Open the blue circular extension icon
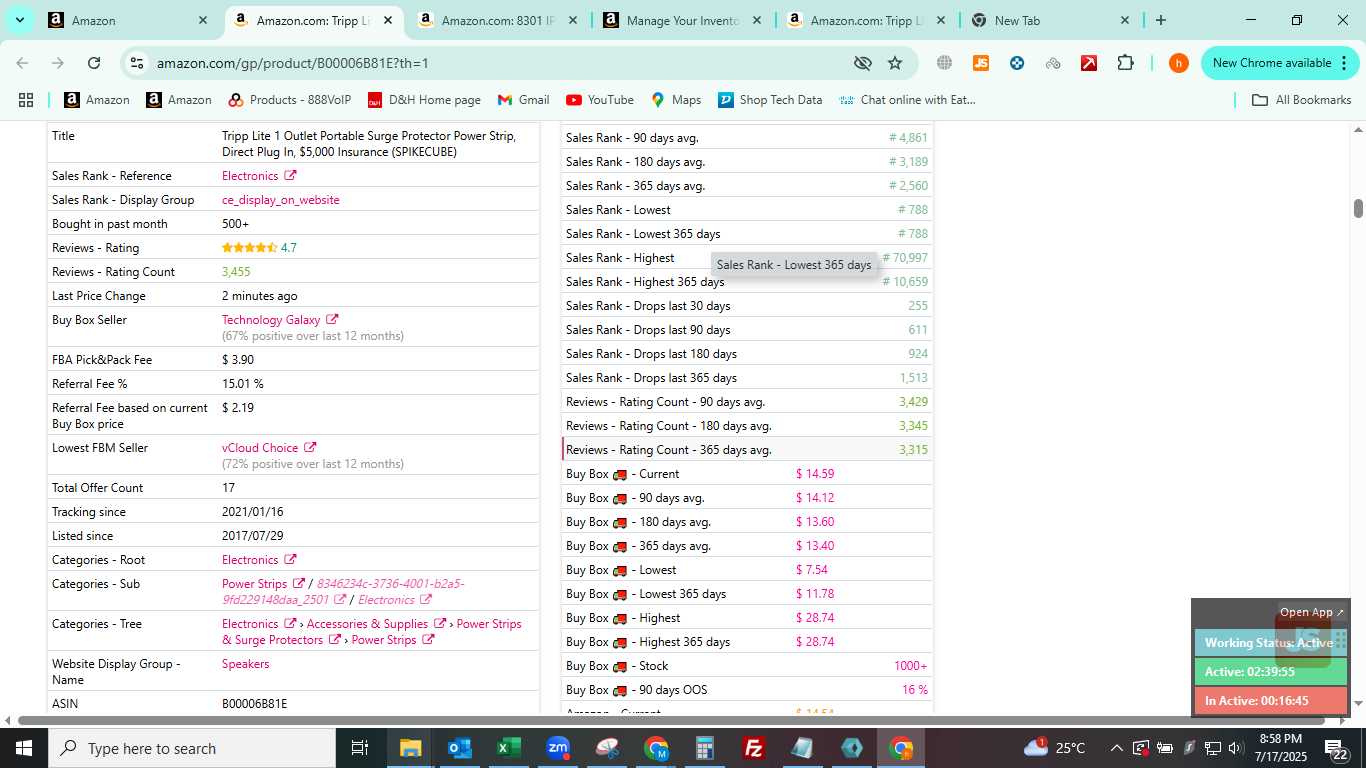1366x768 pixels. pyautogui.click(x=1017, y=63)
